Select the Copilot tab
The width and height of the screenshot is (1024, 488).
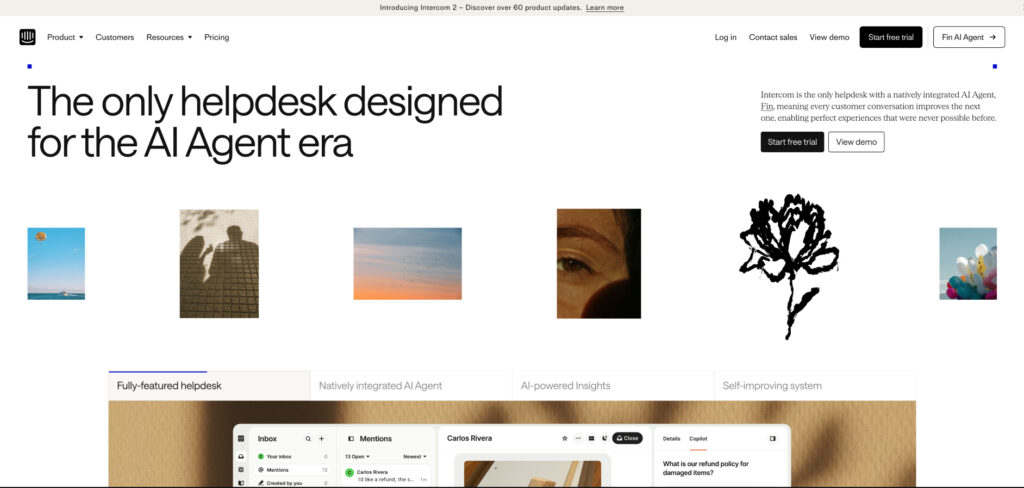coord(698,438)
